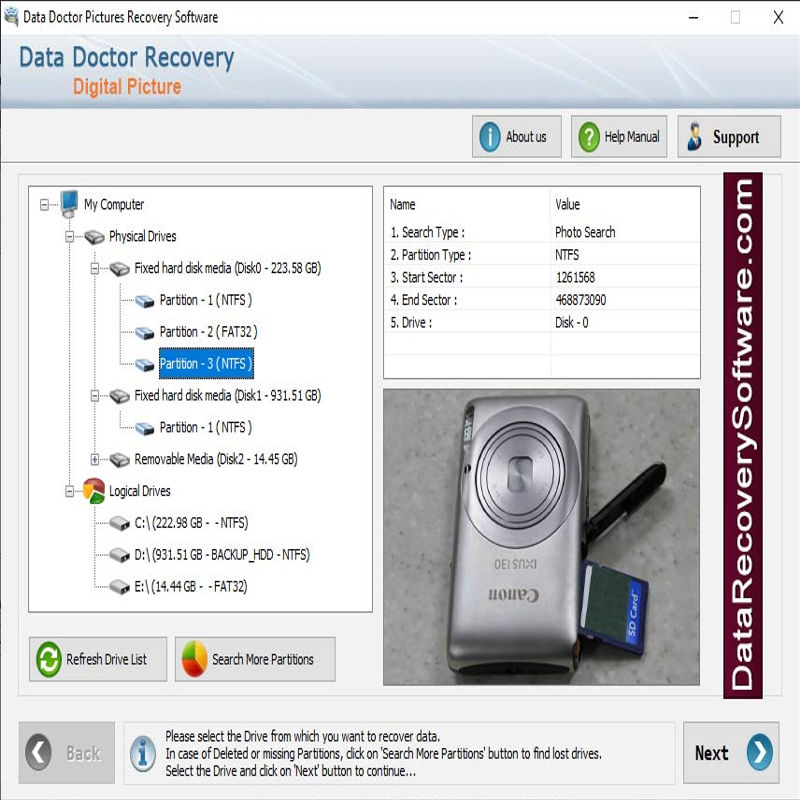Collapse the Disk1 - 931.51 GB node
The height and width of the screenshot is (800, 800).
pyautogui.click(x=95, y=396)
